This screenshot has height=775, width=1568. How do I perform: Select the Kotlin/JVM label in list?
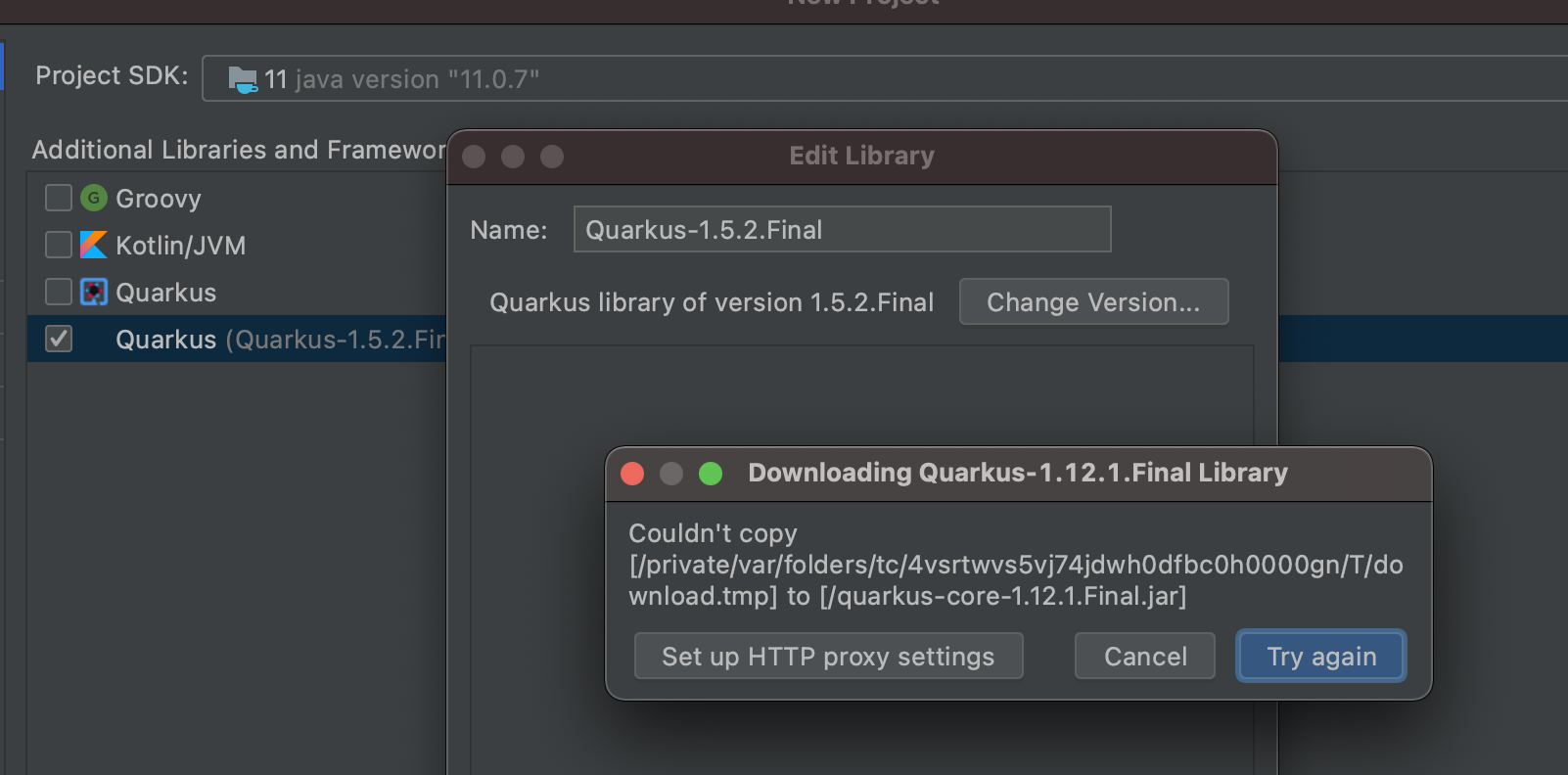pos(181,246)
